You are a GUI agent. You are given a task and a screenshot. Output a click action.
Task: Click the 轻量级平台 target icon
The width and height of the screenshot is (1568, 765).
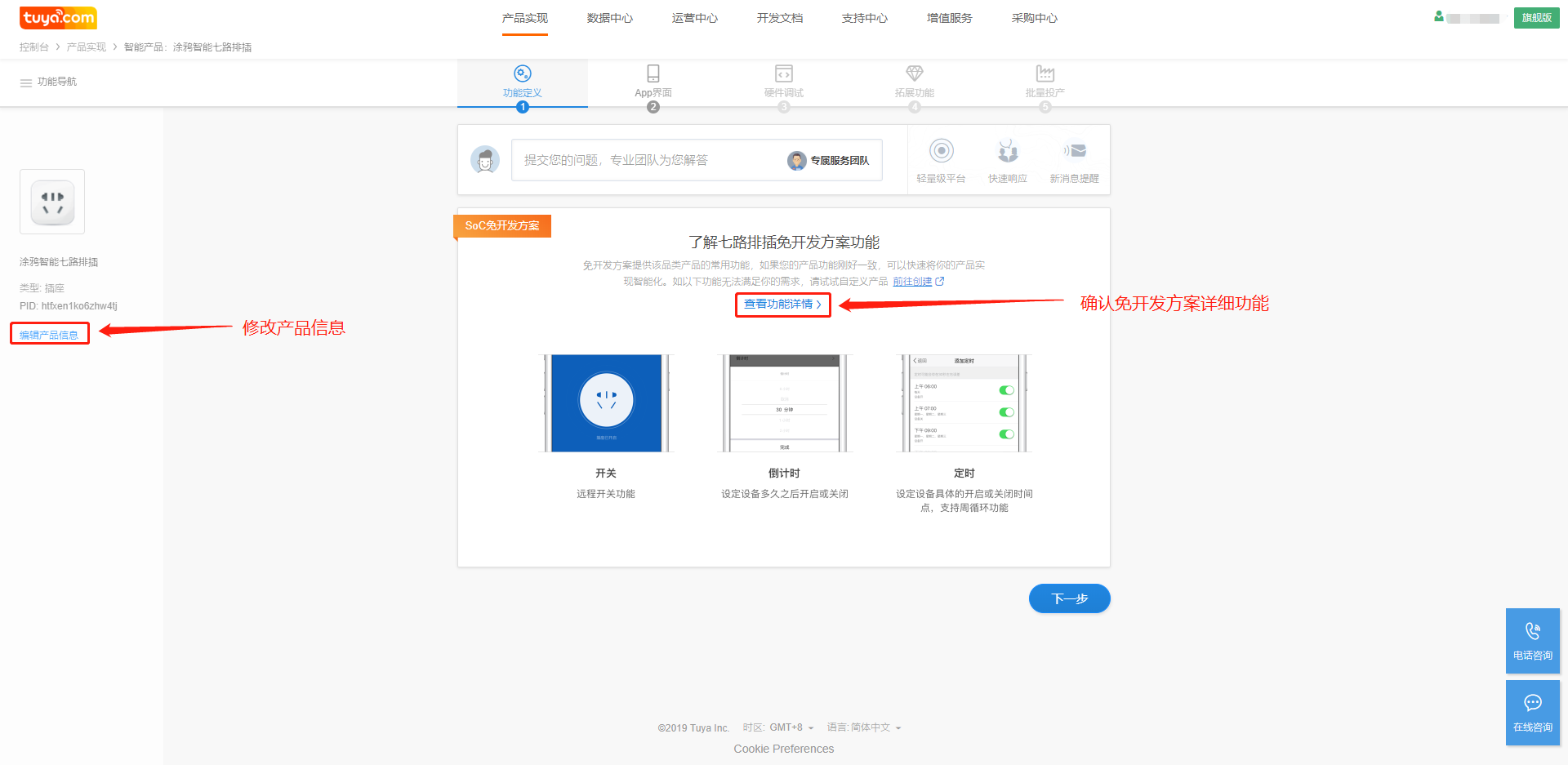(942, 151)
